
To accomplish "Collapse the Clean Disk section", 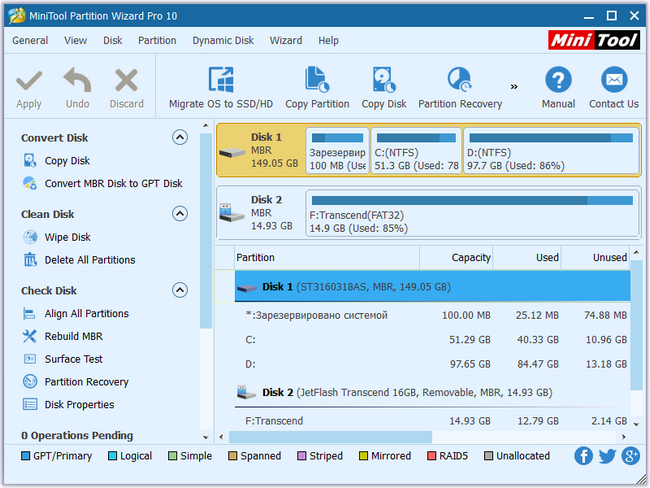I will point(180,214).
